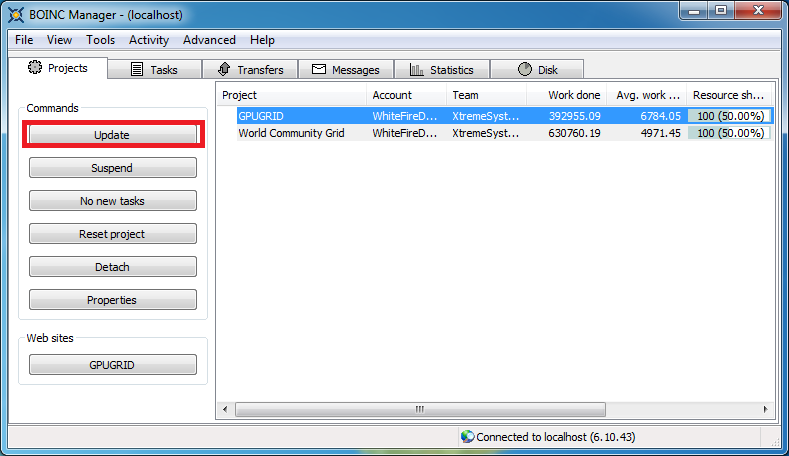Open the File menu
The width and height of the screenshot is (789, 456).
(24, 40)
